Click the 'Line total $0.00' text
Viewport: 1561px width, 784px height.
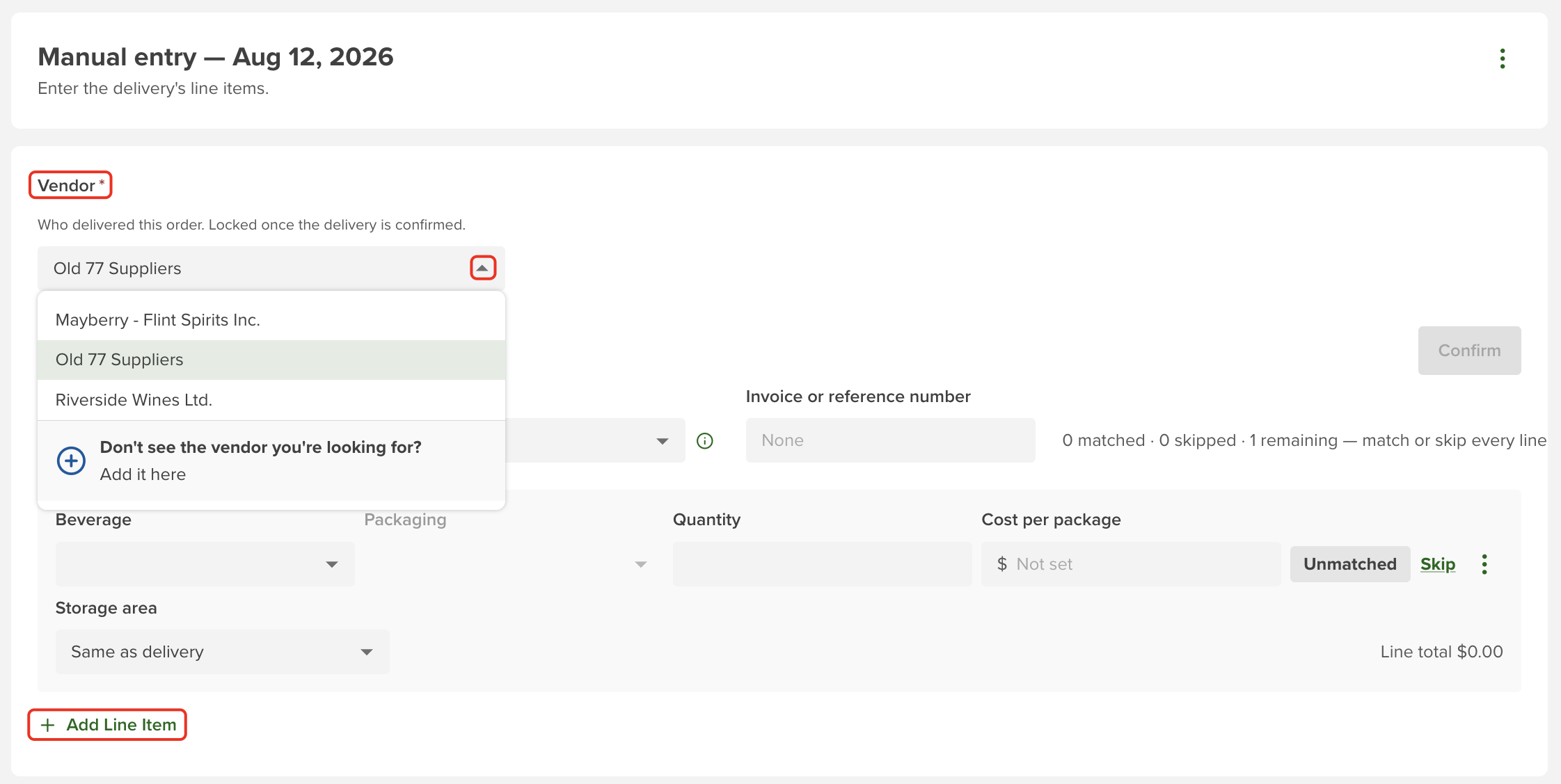[x=1441, y=652]
